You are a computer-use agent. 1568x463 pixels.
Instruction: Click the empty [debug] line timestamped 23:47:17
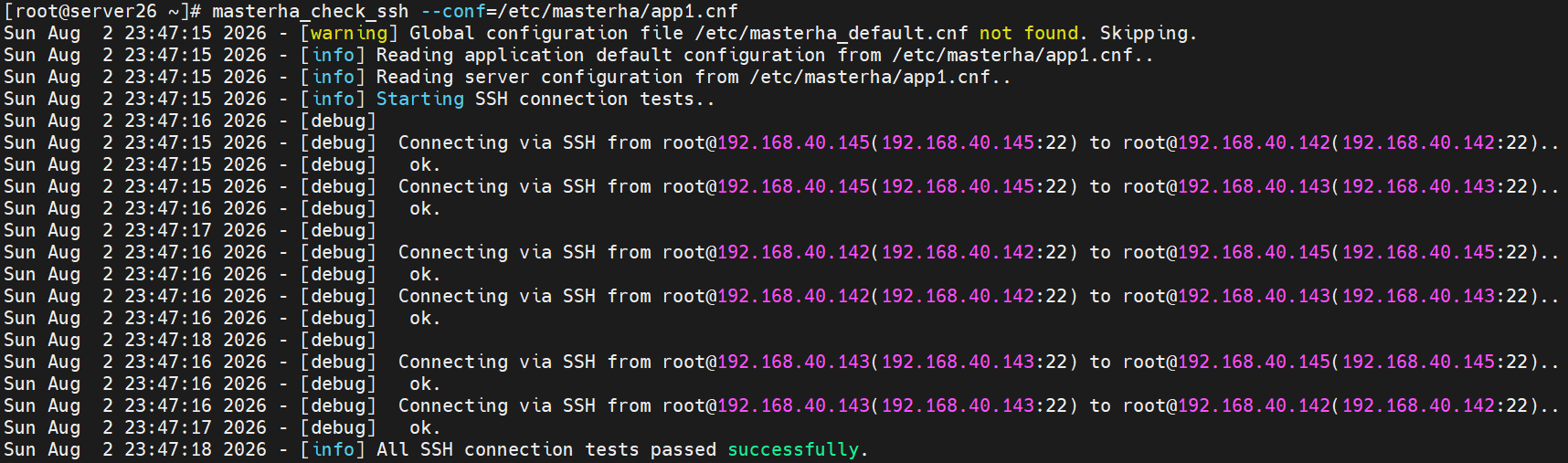pos(190,230)
